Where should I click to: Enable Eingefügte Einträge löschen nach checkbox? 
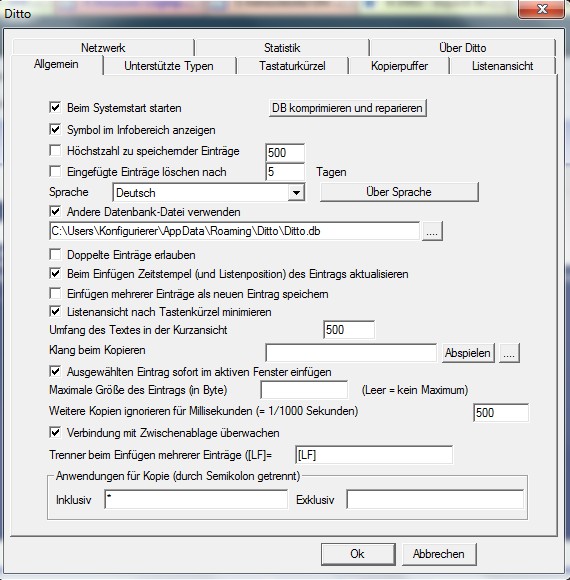click(55, 172)
